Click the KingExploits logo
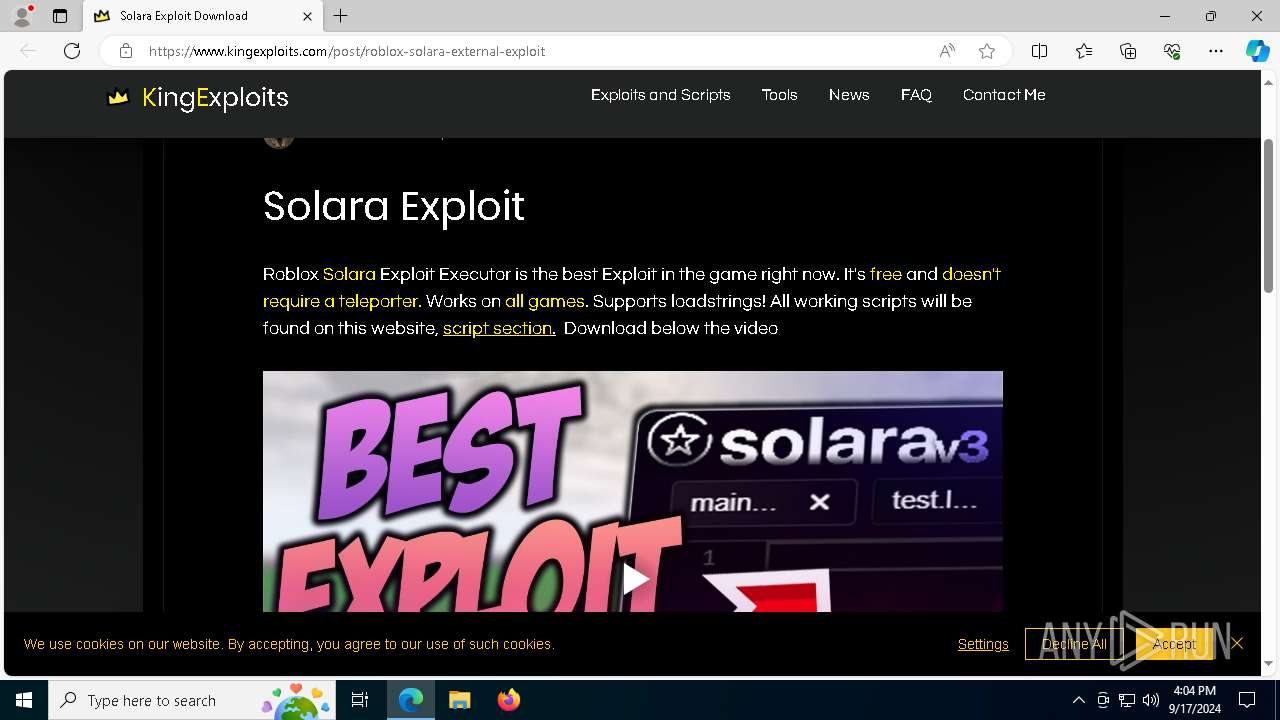 coord(198,97)
